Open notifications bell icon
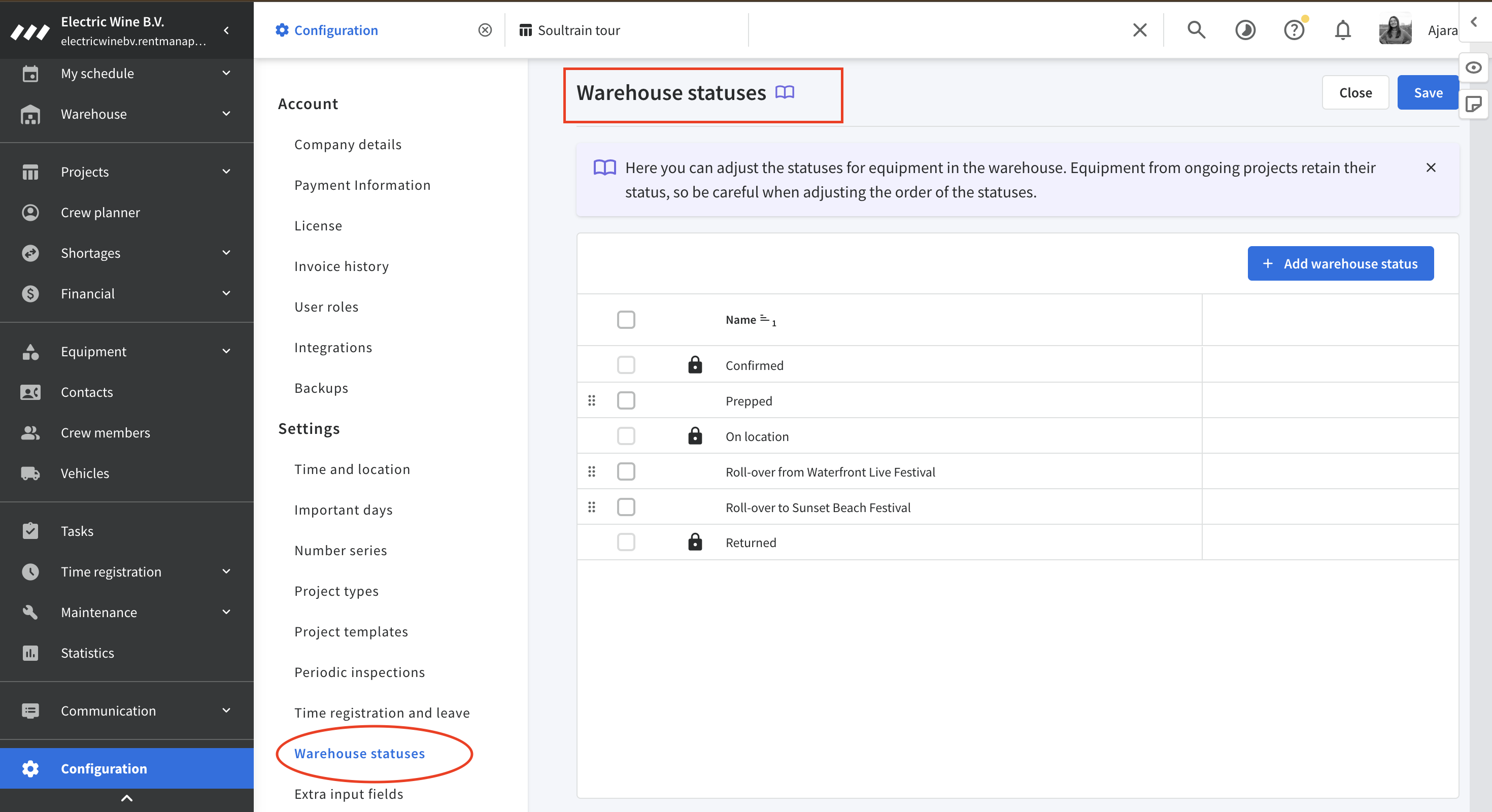 1343,30
